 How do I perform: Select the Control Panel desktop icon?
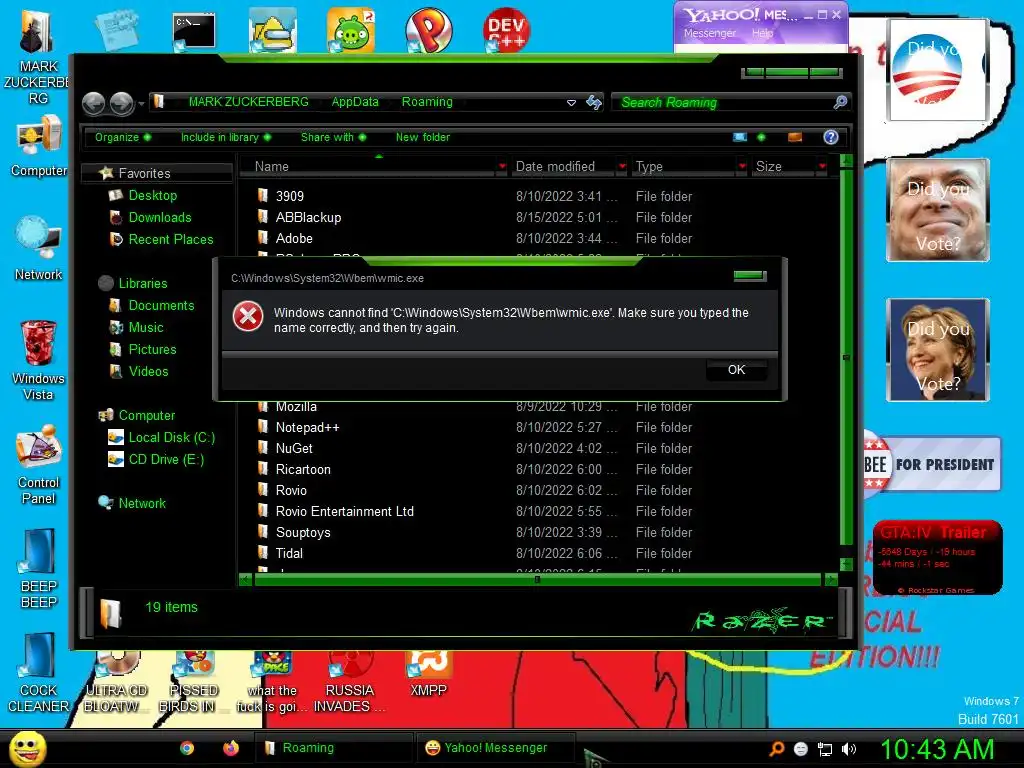click(x=39, y=465)
